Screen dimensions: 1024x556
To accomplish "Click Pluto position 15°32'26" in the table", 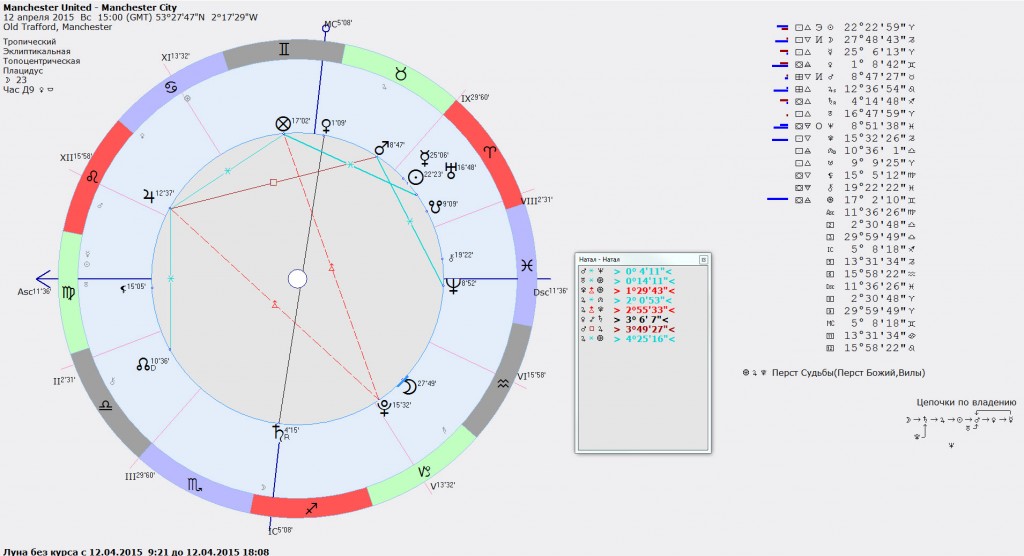I will click(875, 139).
